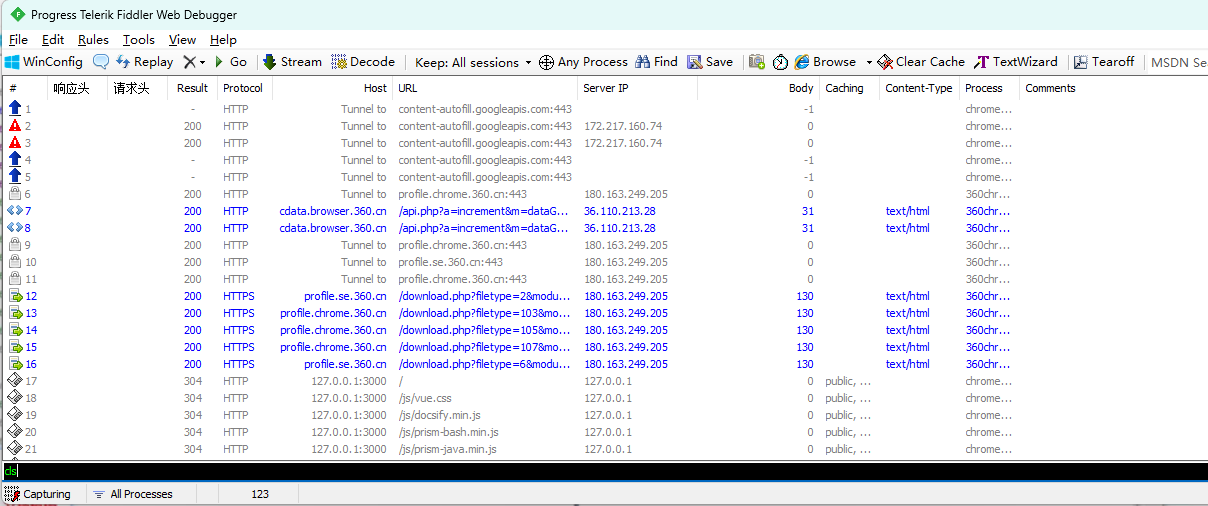Select session 2 red warning icon
1208x506 pixels.
pyautogui.click(x=15, y=126)
